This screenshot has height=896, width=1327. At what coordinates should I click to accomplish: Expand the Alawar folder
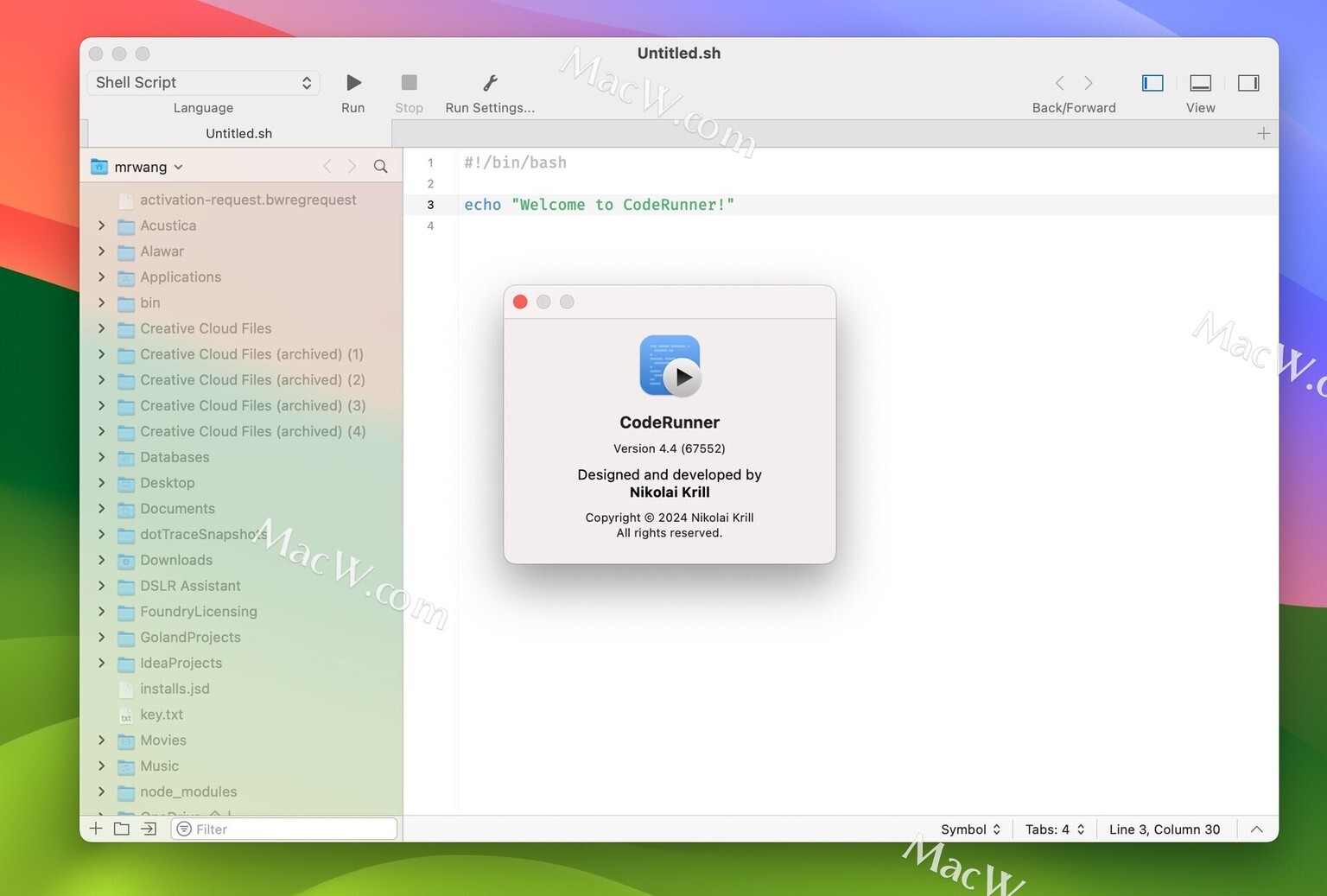102,251
